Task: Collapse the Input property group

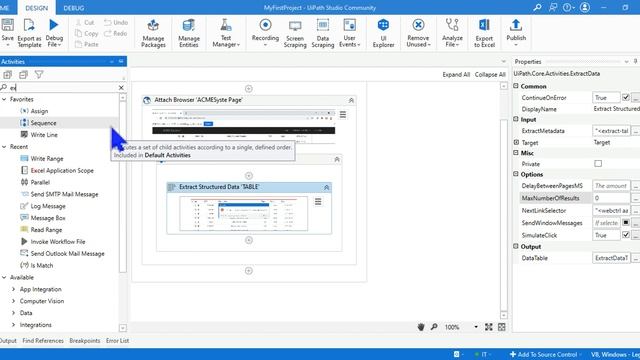Action: (516, 119)
